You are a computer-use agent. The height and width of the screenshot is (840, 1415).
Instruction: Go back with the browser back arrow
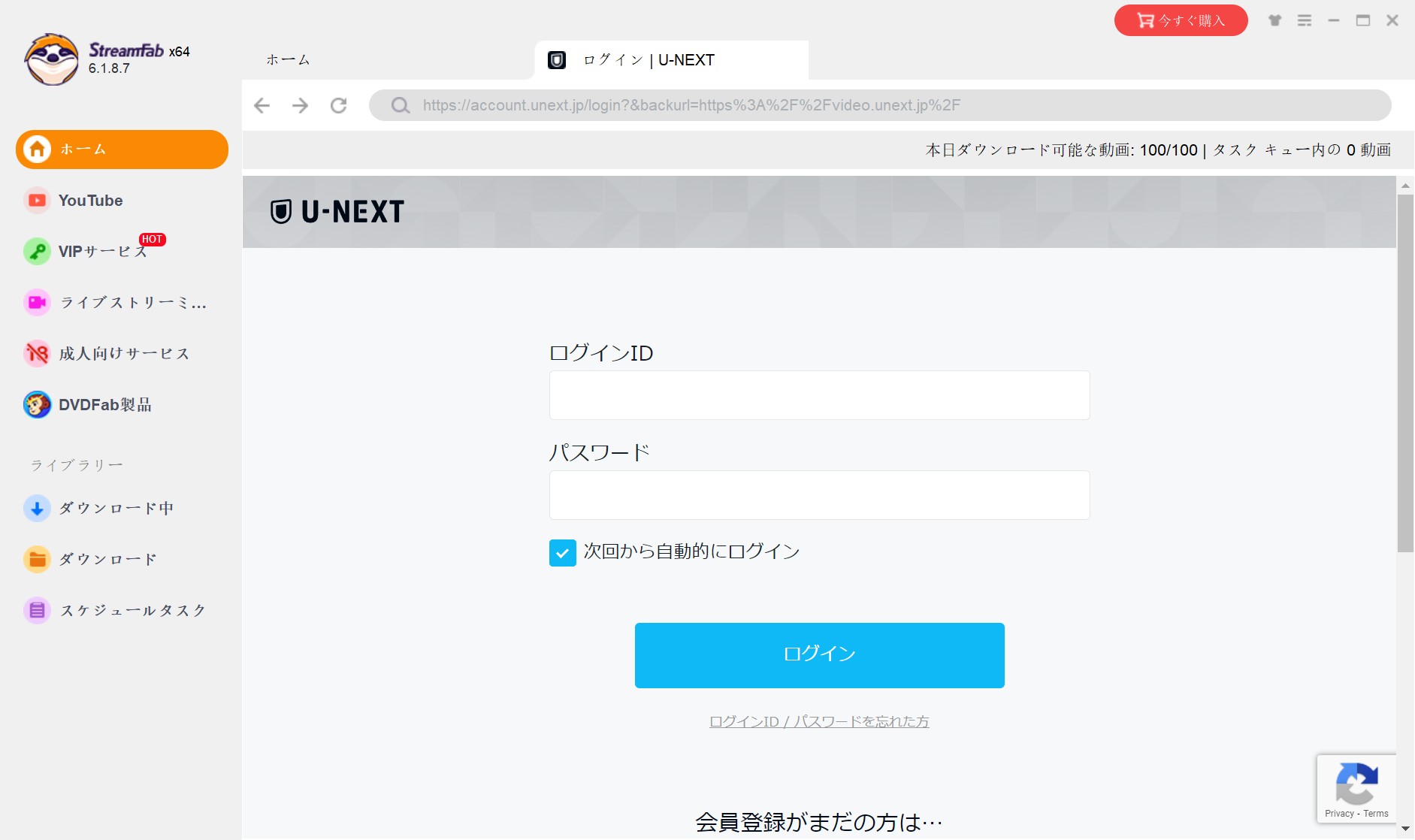(x=262, y=105)
